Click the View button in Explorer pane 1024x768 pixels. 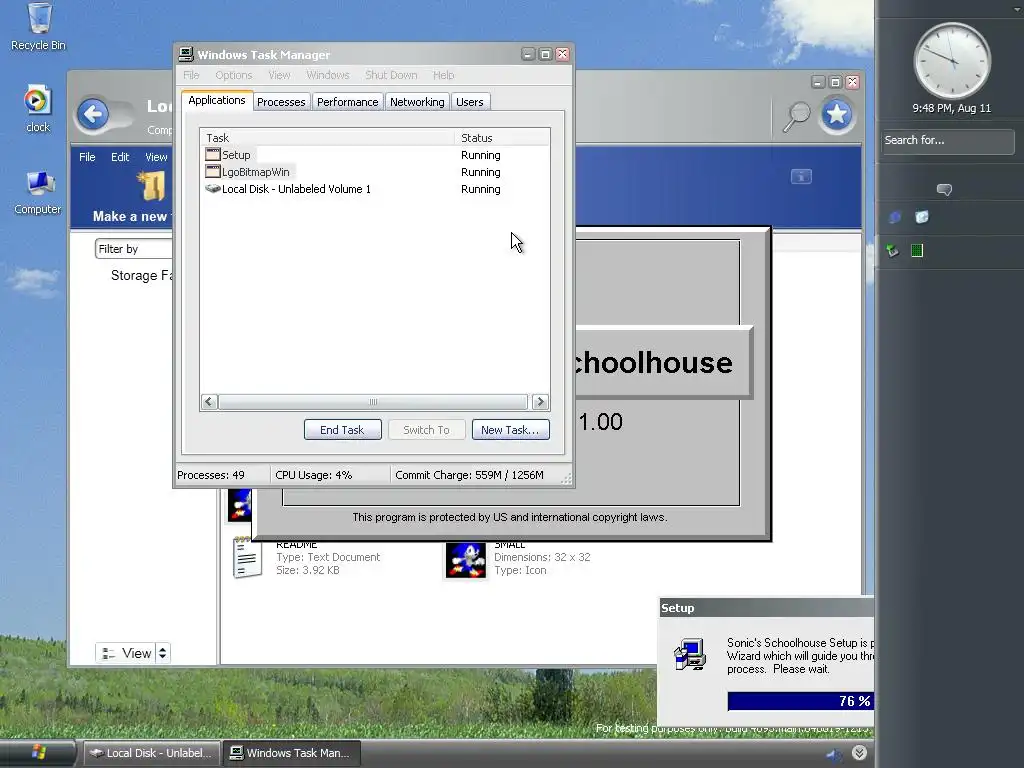tap(125, 653)
